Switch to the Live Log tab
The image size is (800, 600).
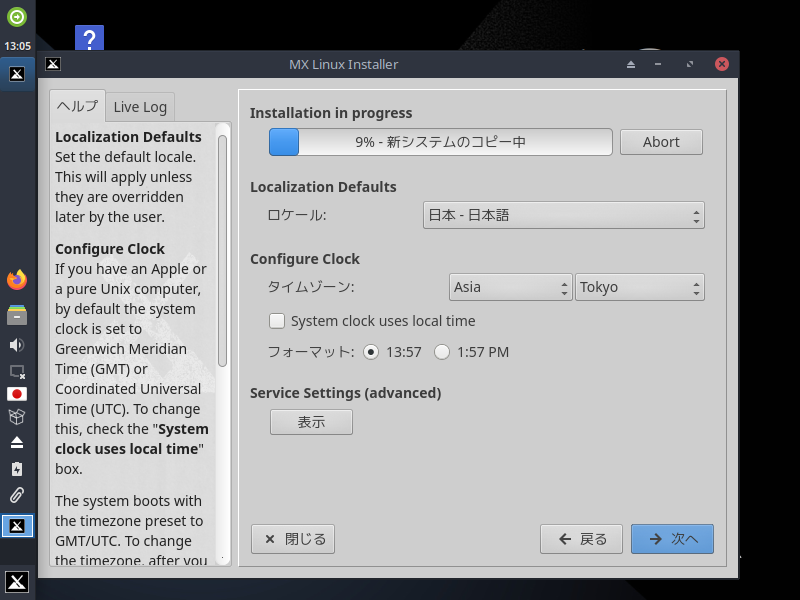click(140, 107)
